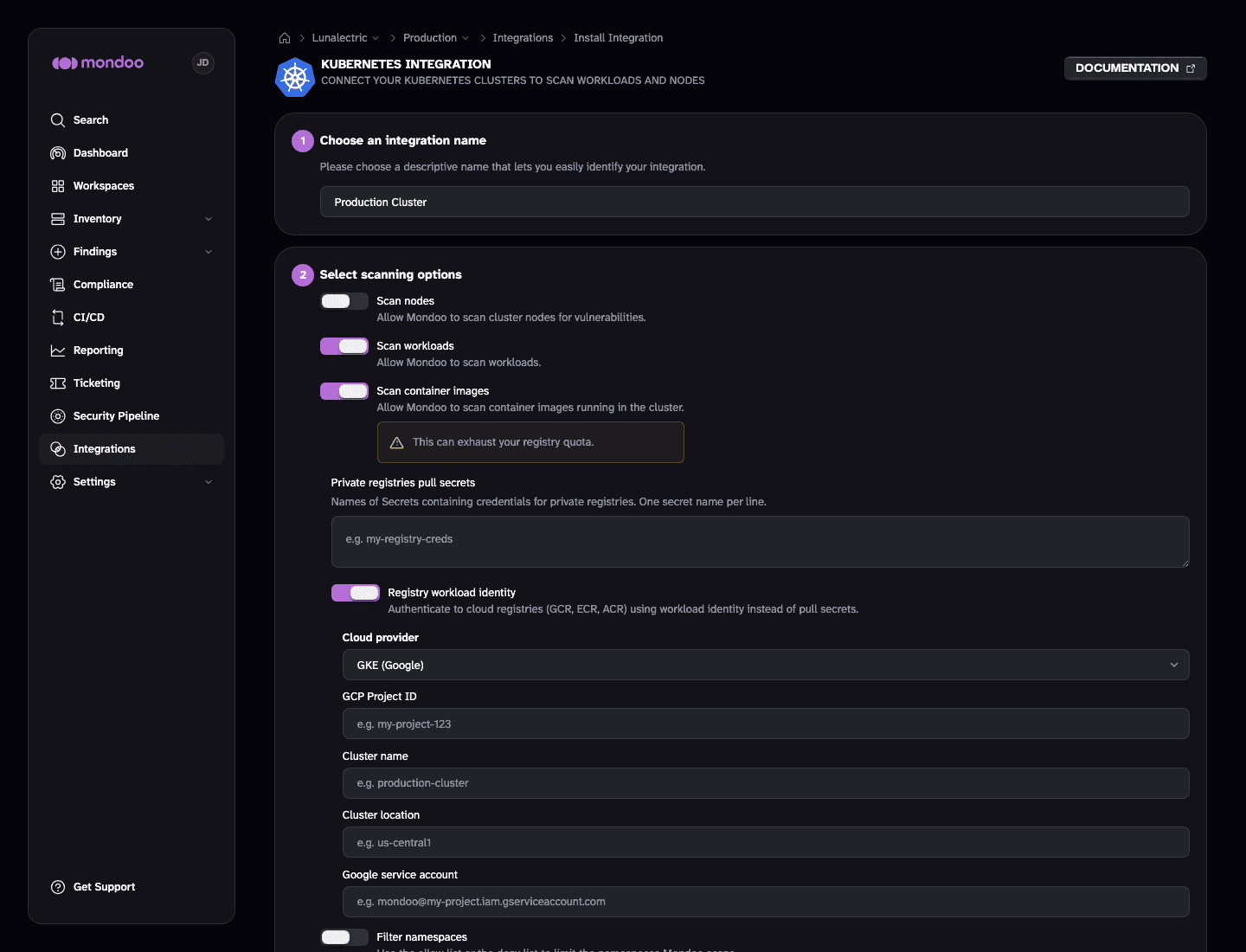Click the Integrations breadcrumb link
This screenshot has height=952, width=1246.
(x=523, y=38)
